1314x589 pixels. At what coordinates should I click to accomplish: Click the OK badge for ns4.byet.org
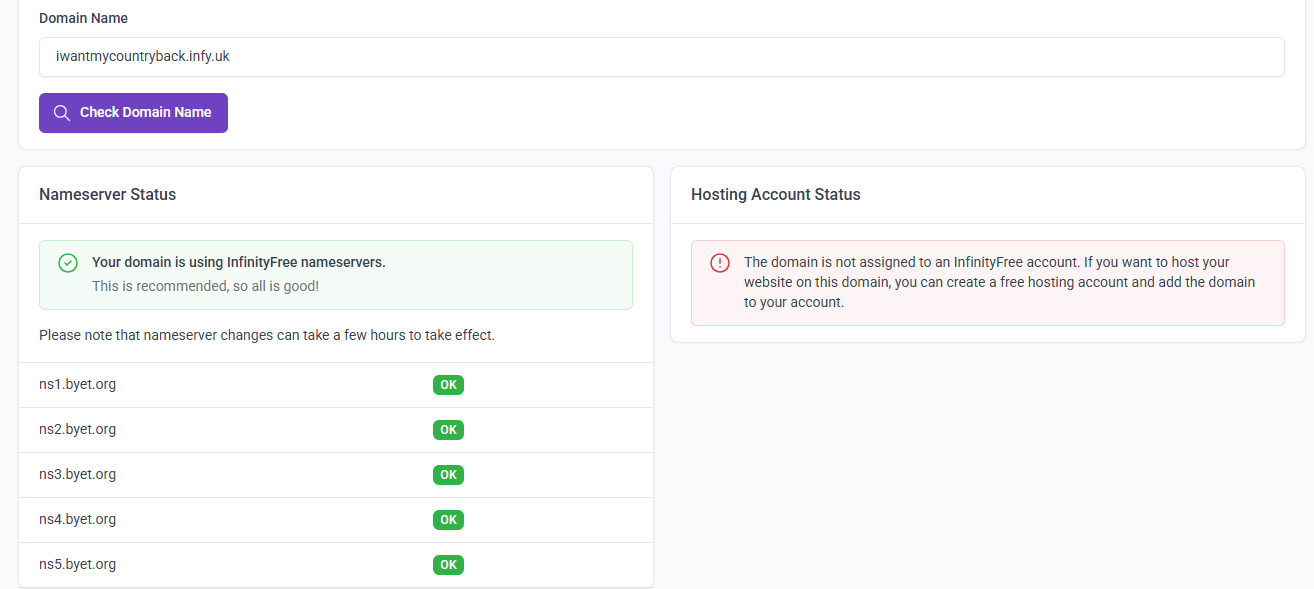[448, 520]
